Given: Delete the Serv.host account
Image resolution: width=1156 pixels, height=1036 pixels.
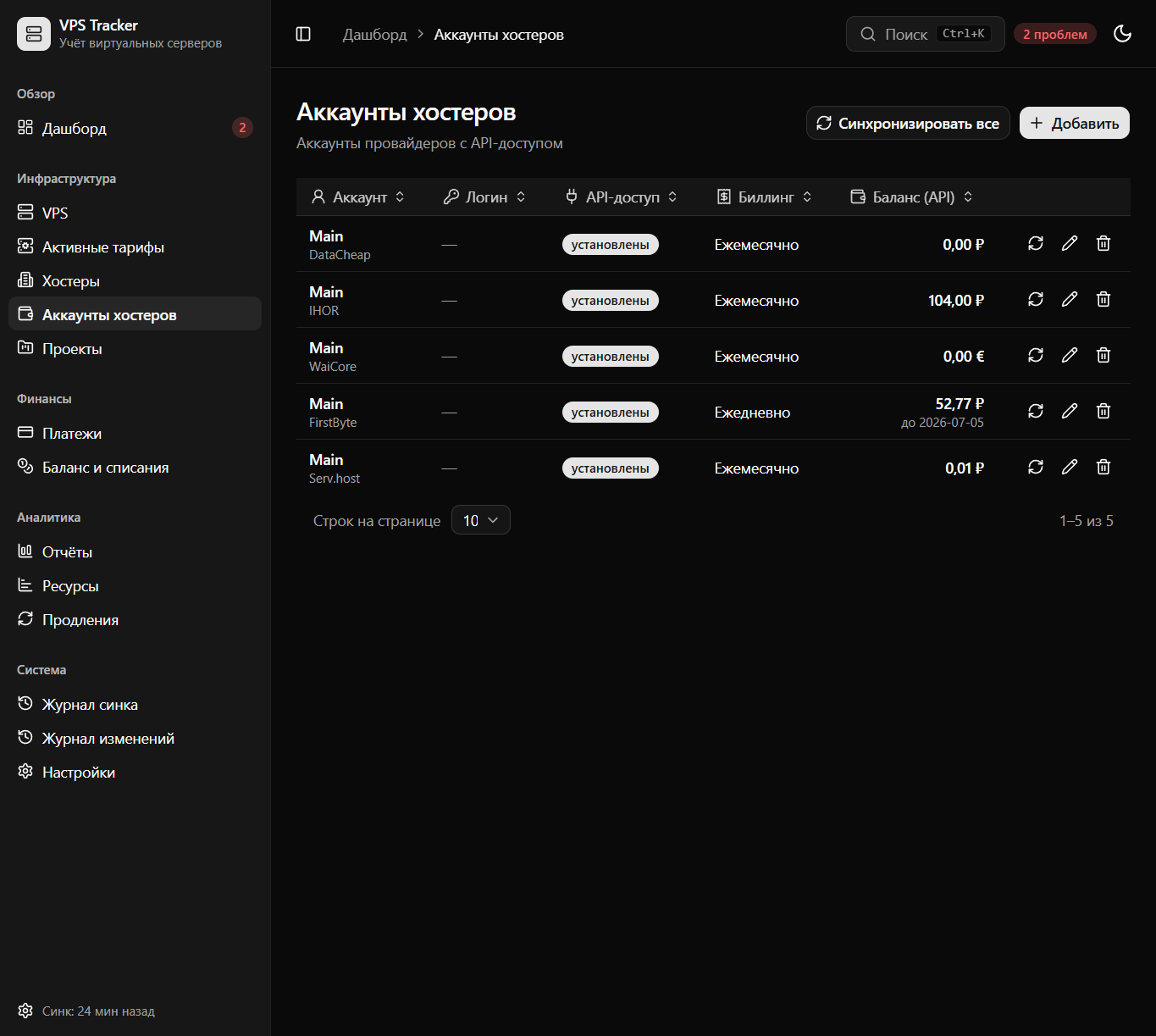Looking at the screenshot, I should pos(1103,467).
